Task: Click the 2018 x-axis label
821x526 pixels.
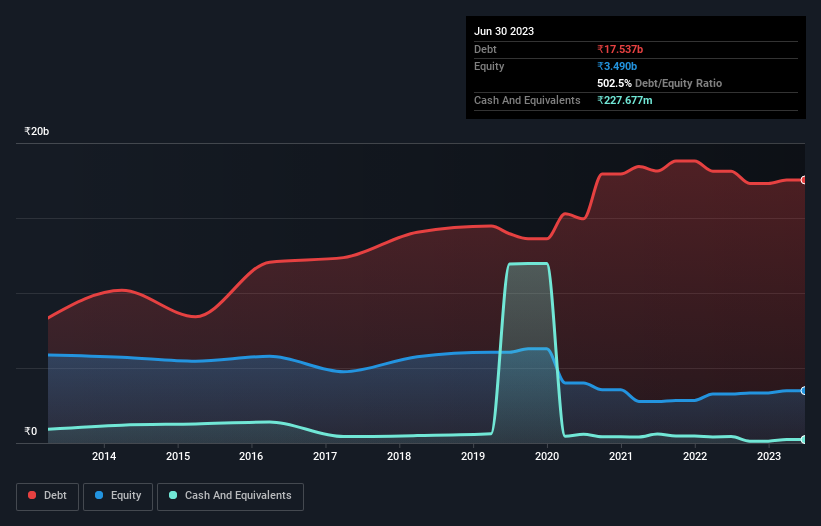Action: pos(399,456)
